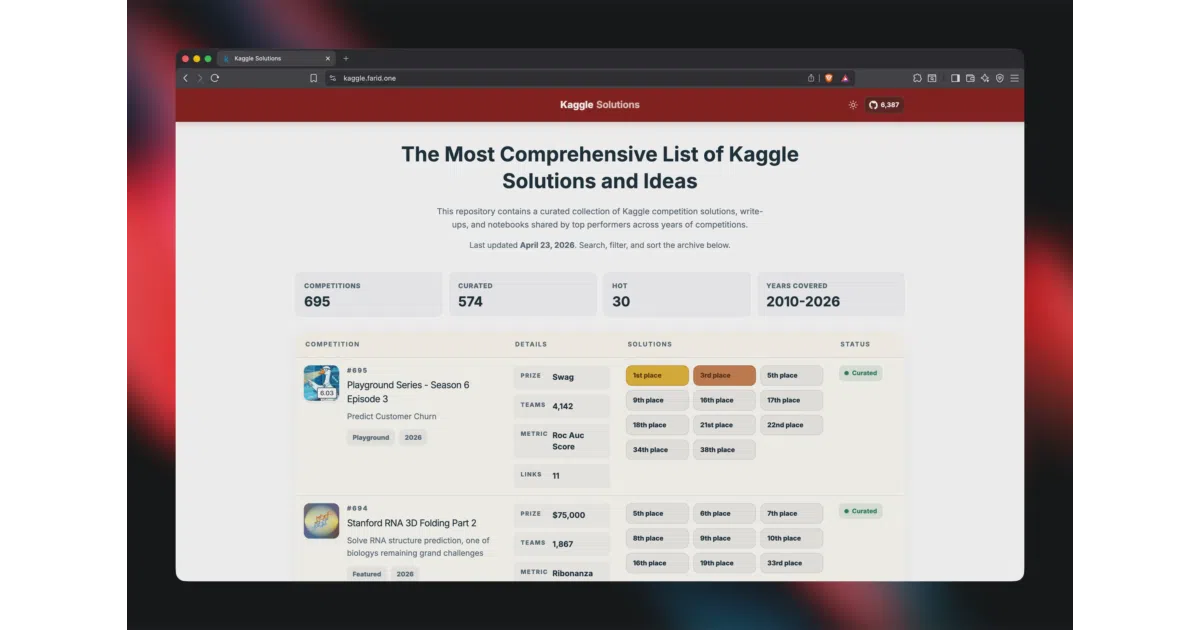Open the 34th place solution
The image size is (1200, 630).
click(x=657, y=450)
